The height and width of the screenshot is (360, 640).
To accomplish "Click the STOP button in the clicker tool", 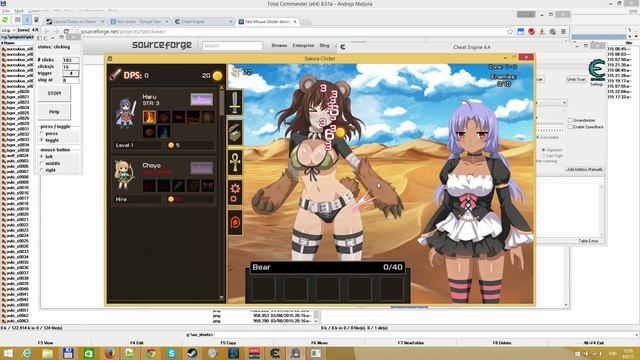I will pyautogui.click(x=54, y=93).
